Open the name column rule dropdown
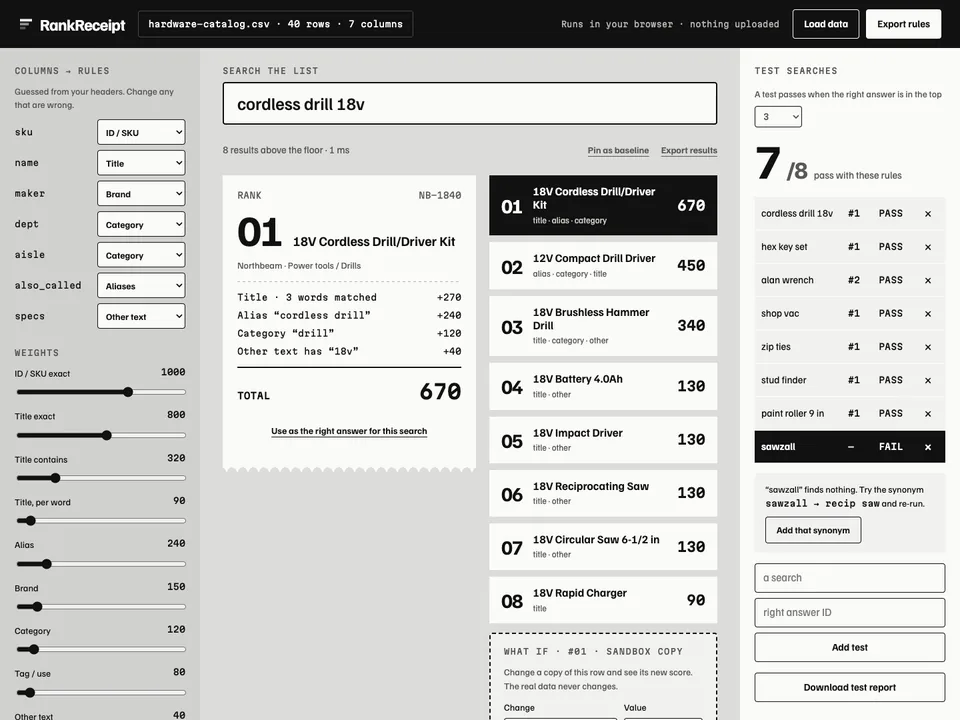 pyautogui.click(x=141, y=163)
